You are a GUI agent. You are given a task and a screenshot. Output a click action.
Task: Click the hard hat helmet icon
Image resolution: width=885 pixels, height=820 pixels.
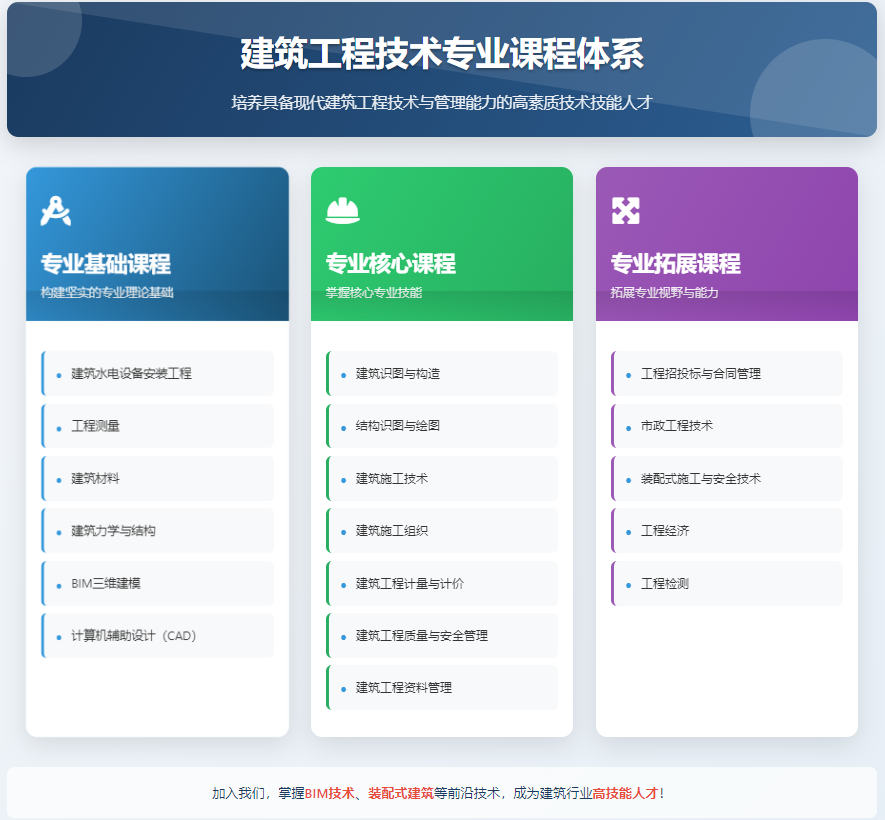tap(342, 211)
